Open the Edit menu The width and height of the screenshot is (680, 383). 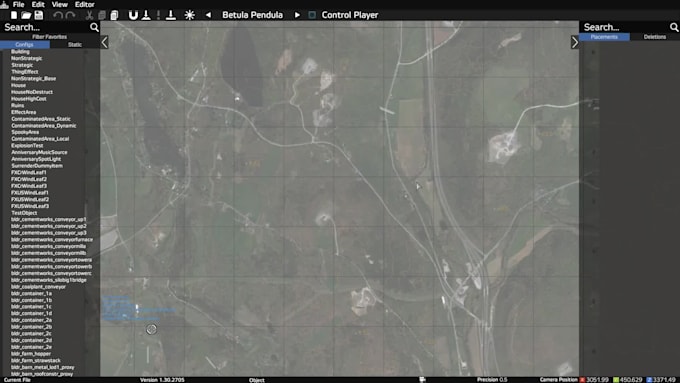(38, 4)
